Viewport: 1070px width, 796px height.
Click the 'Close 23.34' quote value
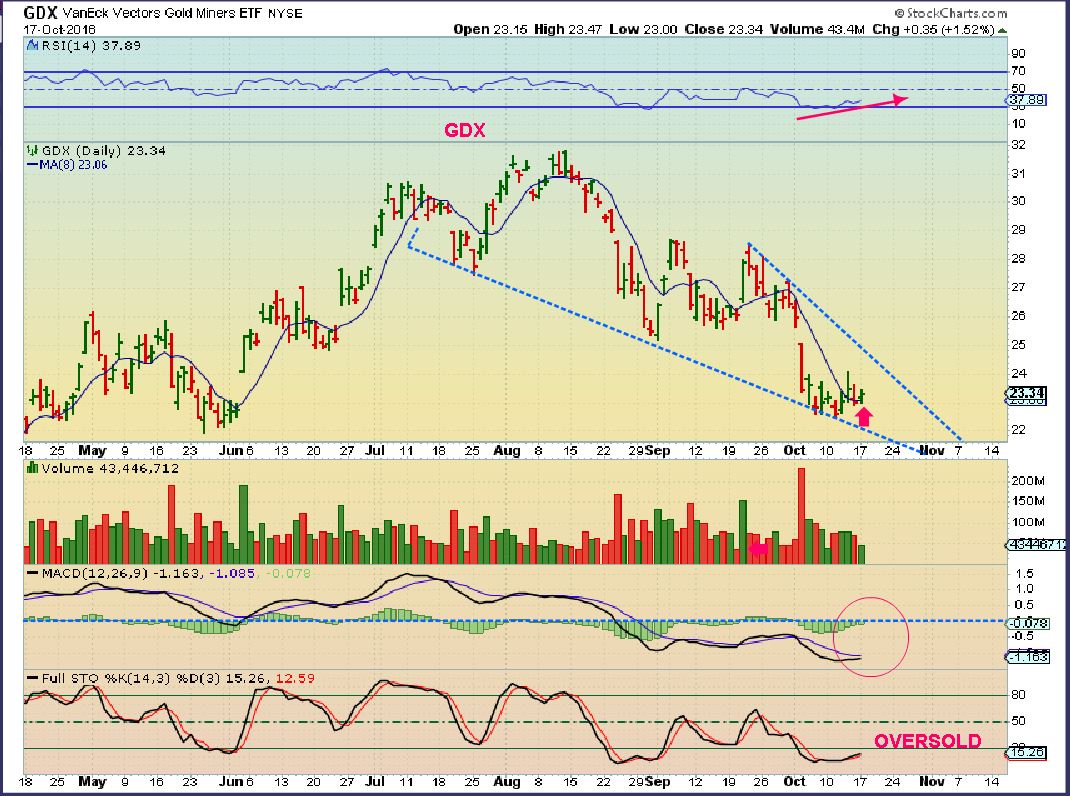point(723,29)
